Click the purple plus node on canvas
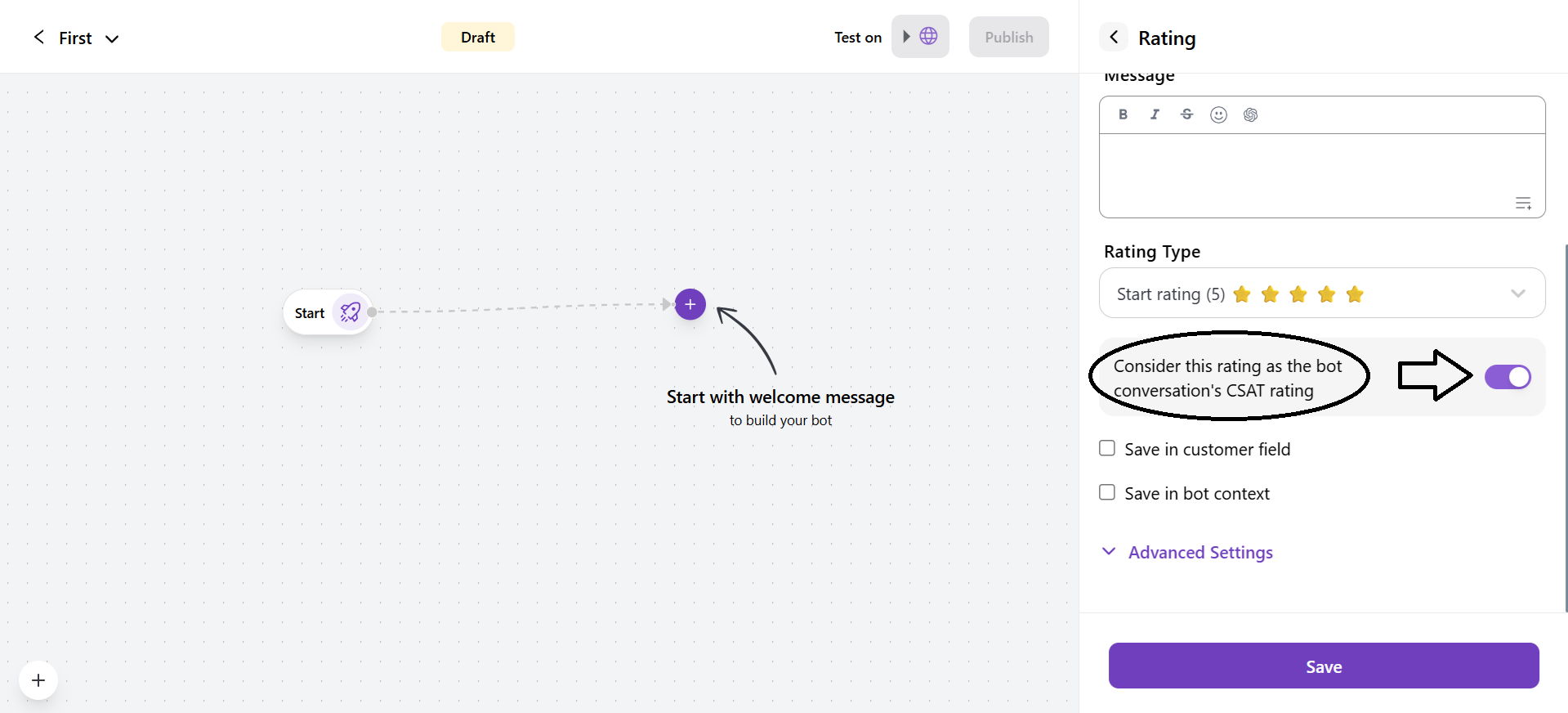This screenshot has width=1568, height=713. [x=690, y=305]
